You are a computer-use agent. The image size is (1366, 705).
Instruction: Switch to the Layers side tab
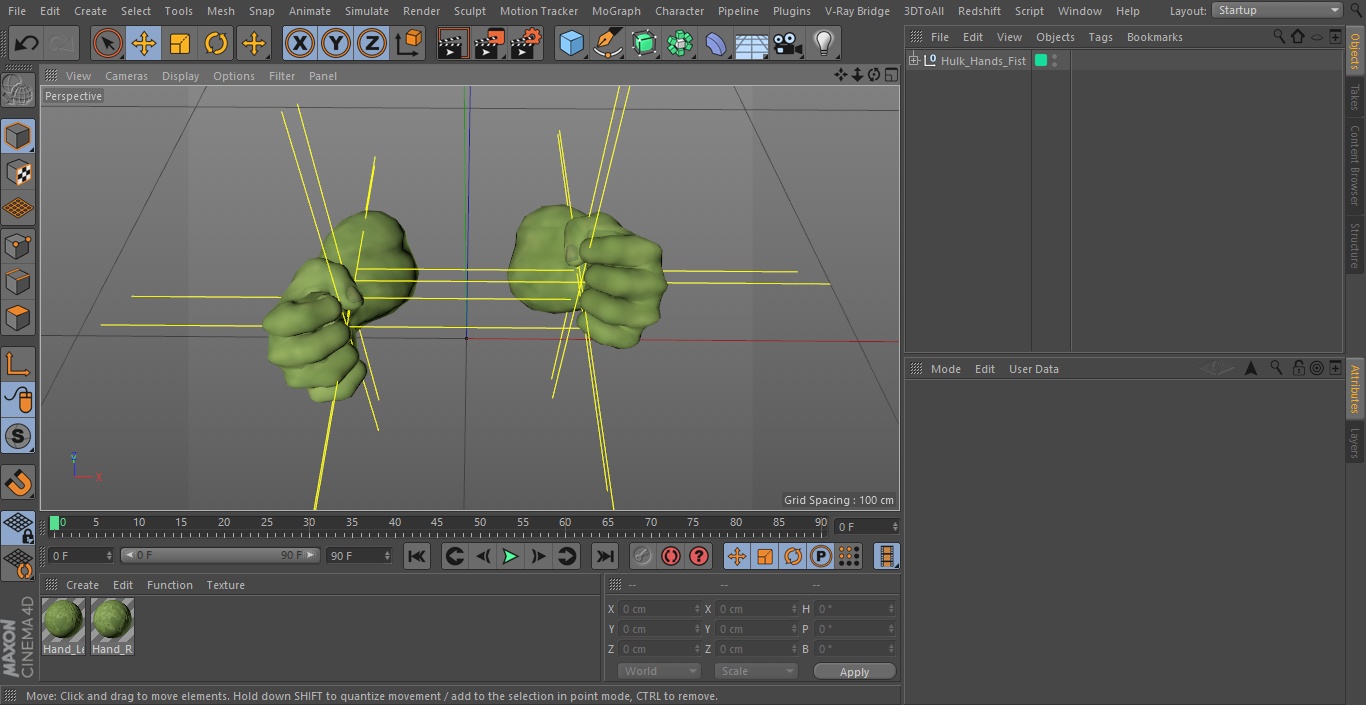(x=1355, y=442)
